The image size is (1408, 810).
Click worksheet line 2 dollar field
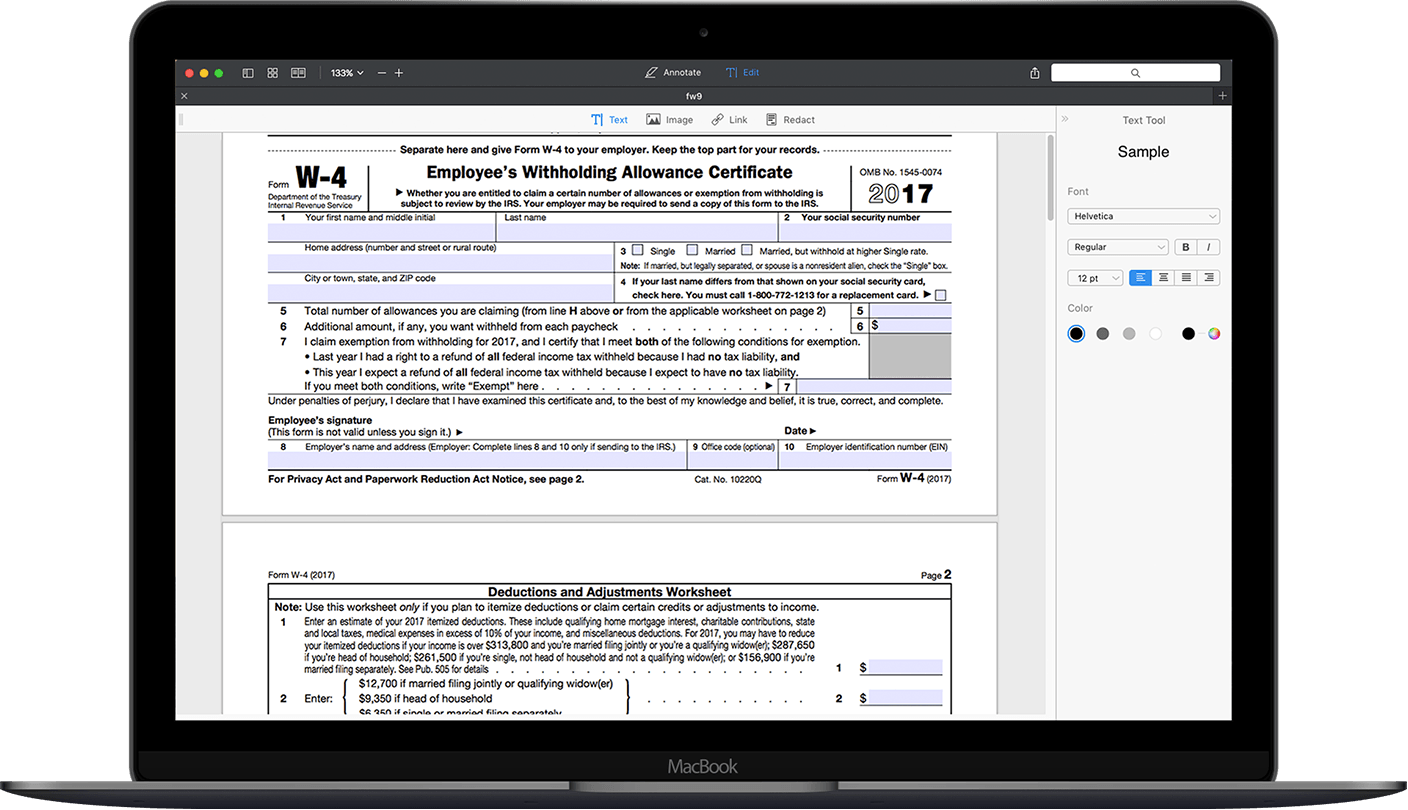pyautogui.click(x=905, y=698)
